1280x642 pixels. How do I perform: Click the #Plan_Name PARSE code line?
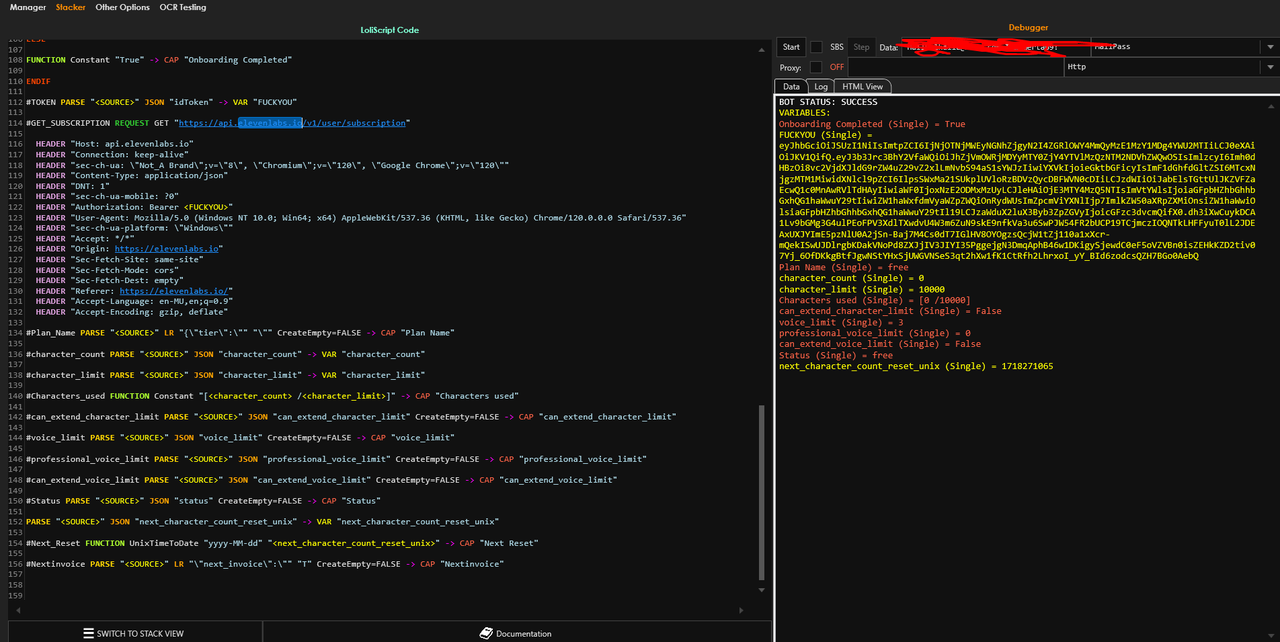[x=240, y=332]
